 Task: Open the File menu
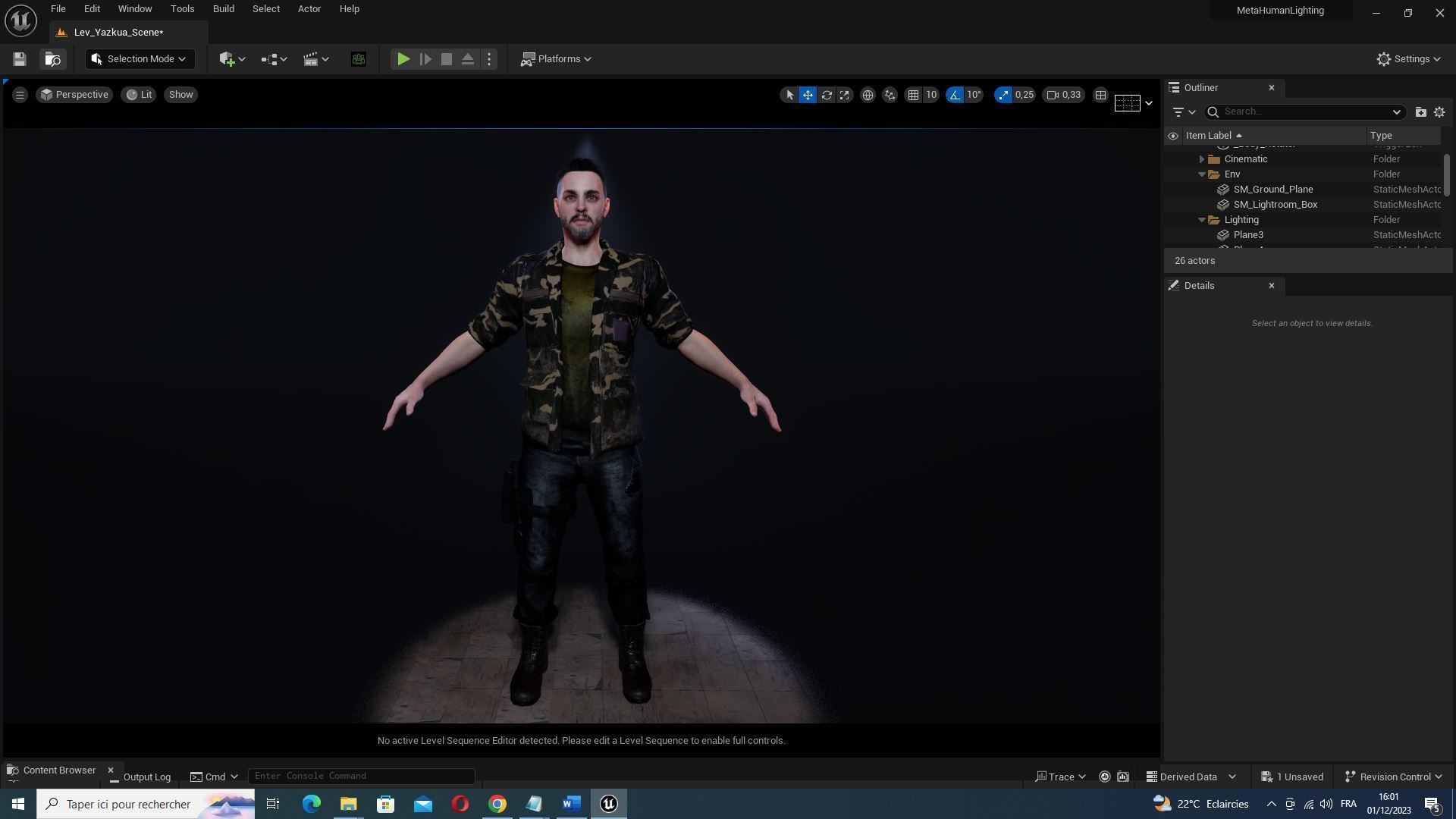58,9
